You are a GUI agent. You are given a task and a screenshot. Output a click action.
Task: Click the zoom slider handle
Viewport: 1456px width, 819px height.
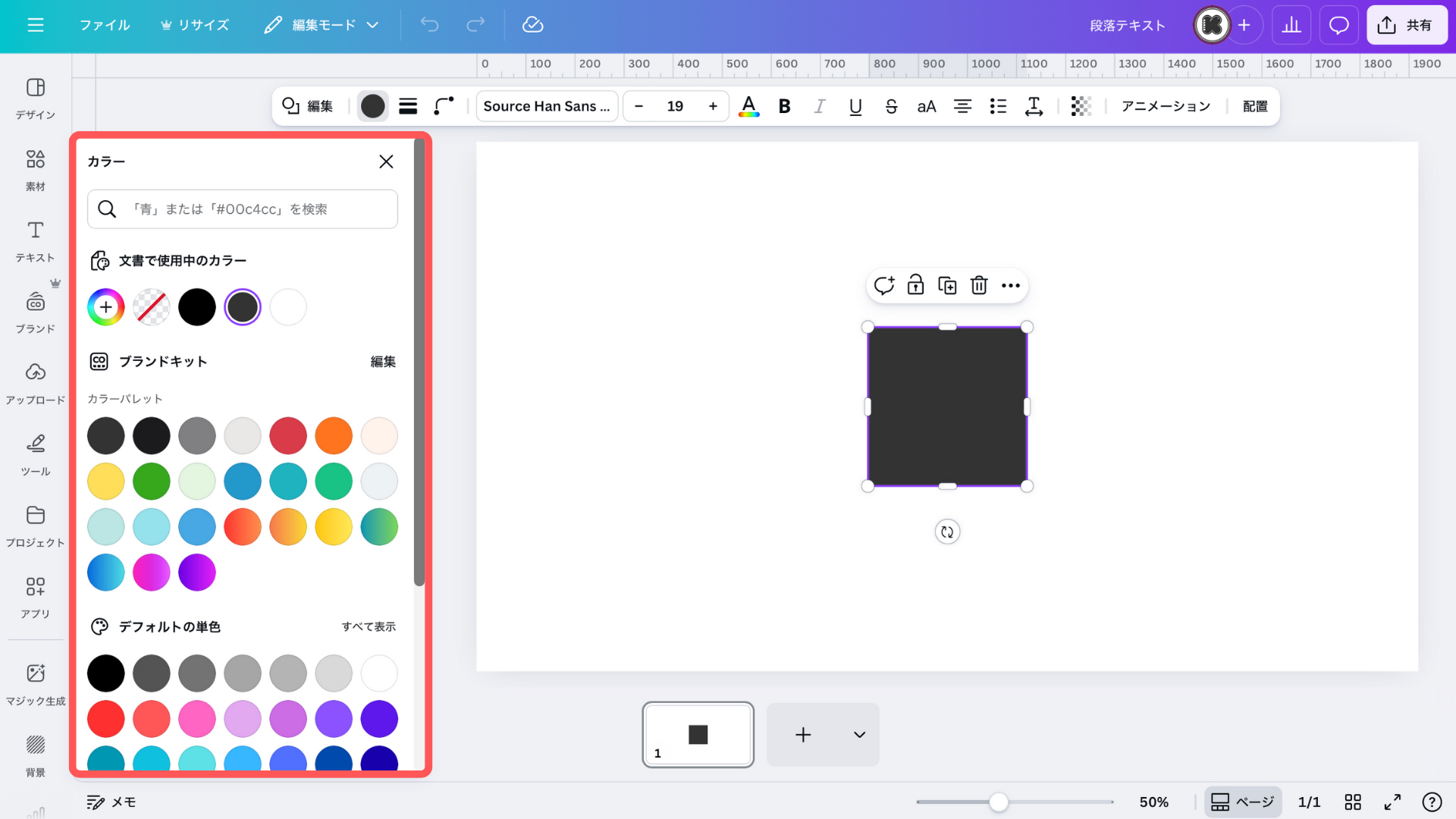[999, 802]
